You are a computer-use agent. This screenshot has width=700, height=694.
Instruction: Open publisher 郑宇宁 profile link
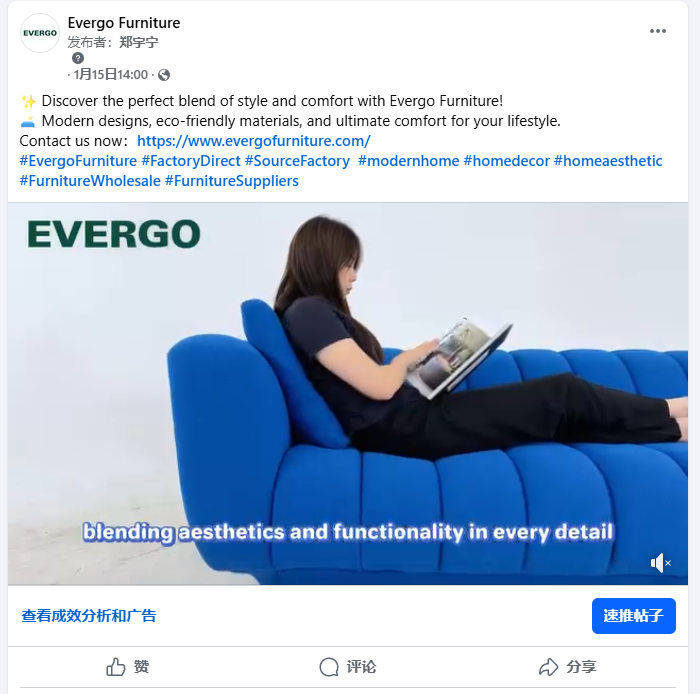[138, 42]
